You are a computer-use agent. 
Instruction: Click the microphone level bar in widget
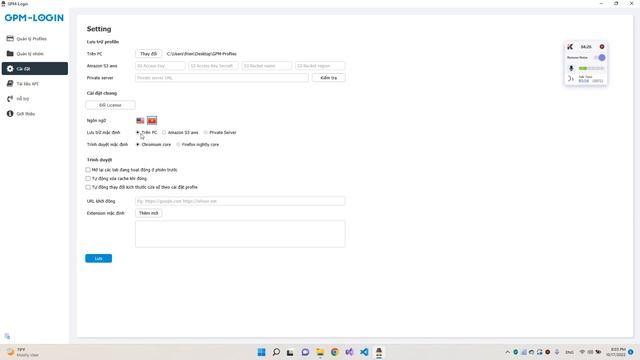click(x=591, y=68)
